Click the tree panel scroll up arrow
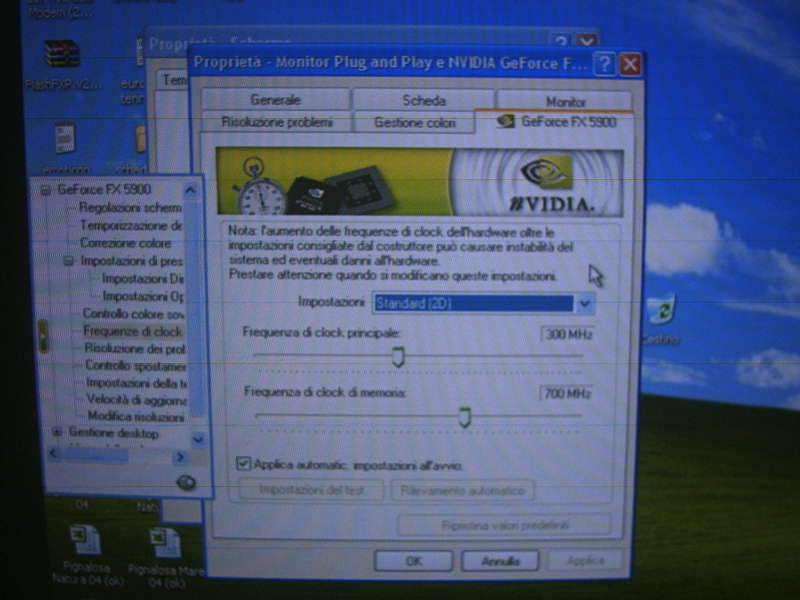 point(190,190)
